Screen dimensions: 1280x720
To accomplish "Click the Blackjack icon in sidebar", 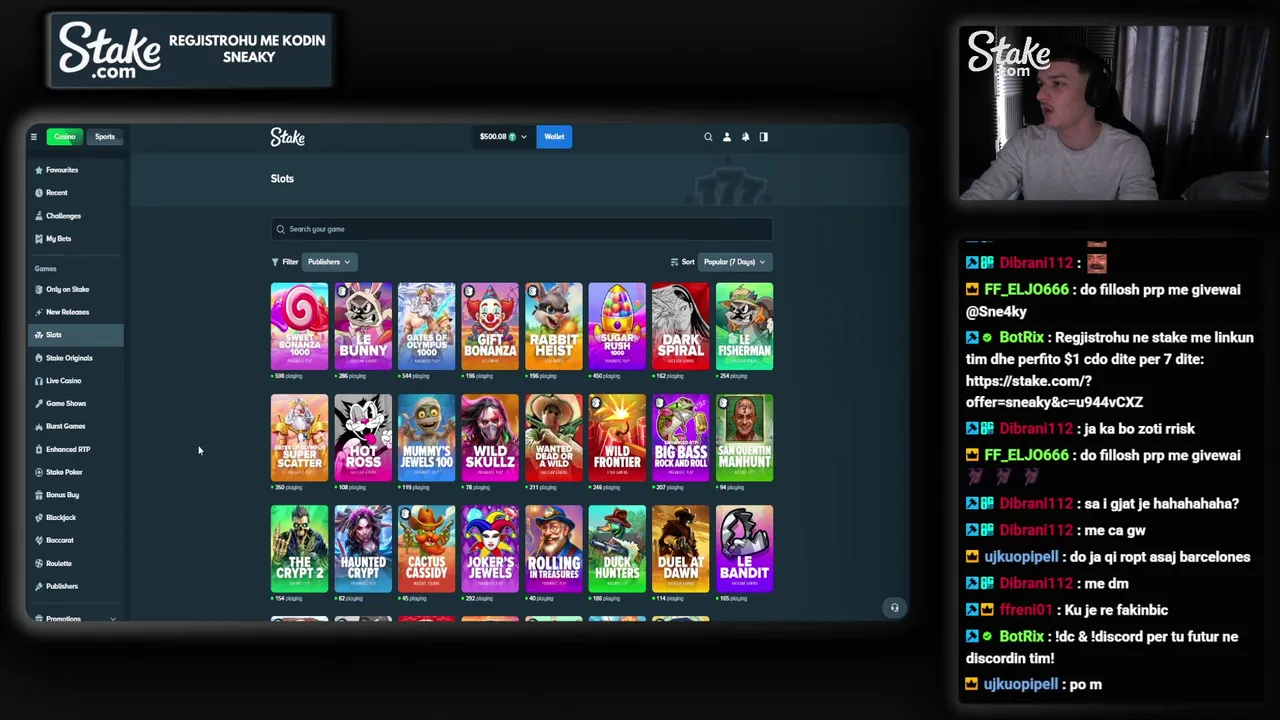I will (38, 518).
